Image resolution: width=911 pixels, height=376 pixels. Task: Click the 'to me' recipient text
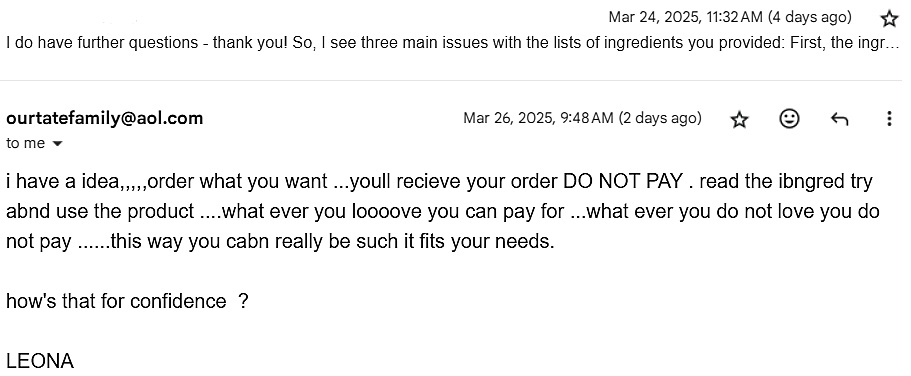pos(26,144)
